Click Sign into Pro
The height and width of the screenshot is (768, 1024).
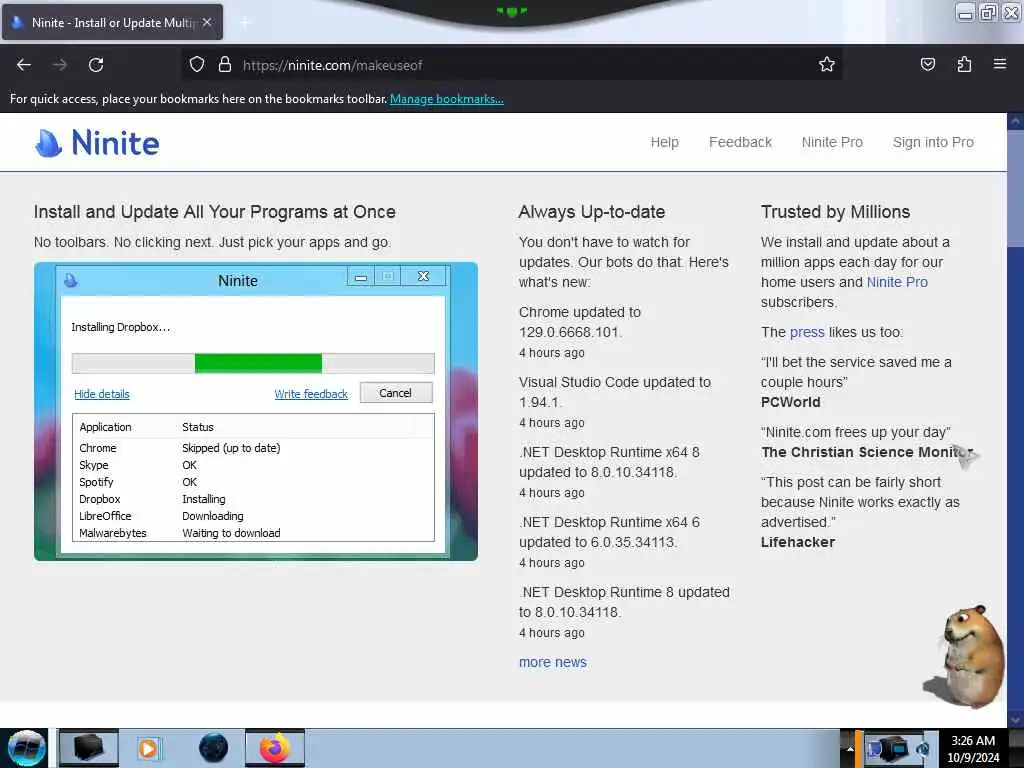pos(933,142)
